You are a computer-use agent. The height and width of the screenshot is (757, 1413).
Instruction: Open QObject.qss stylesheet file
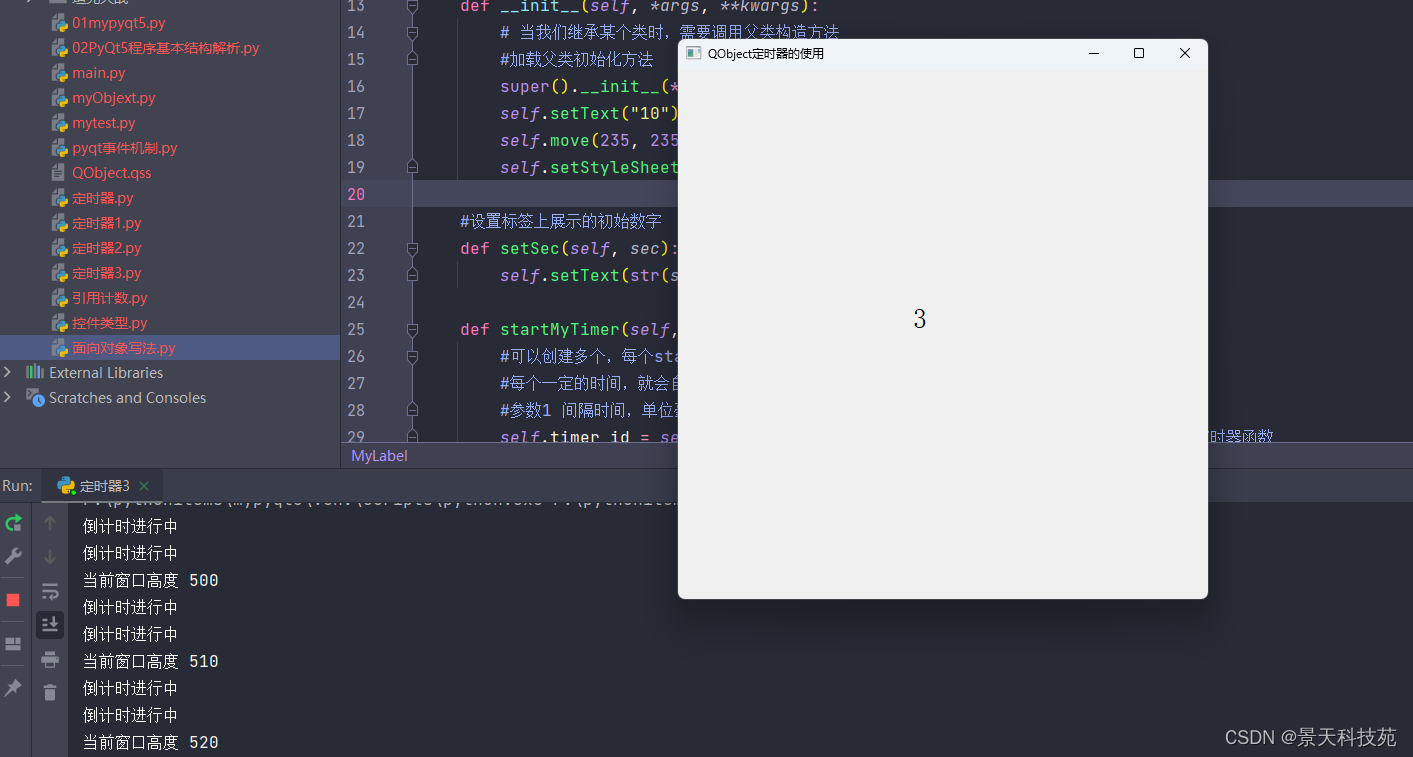point(112,172)
